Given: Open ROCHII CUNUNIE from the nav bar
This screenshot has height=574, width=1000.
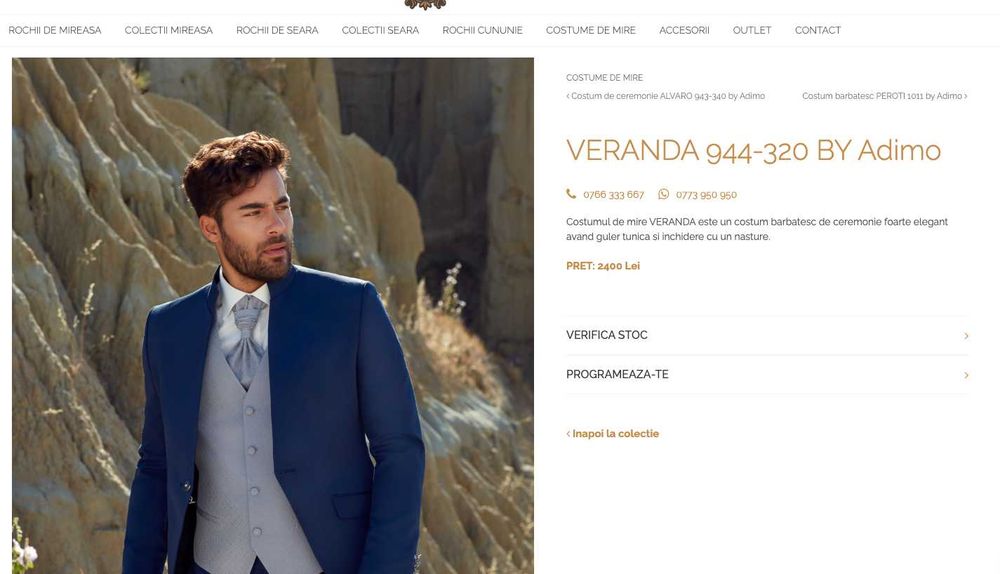Looking at the screenshot, I should [482, 30].
